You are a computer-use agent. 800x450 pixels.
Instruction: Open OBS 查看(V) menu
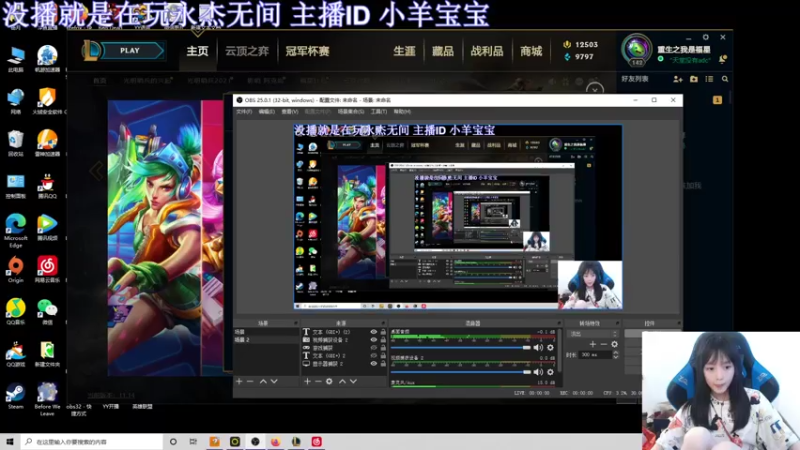pyautogui.click(x=290, y=112)
